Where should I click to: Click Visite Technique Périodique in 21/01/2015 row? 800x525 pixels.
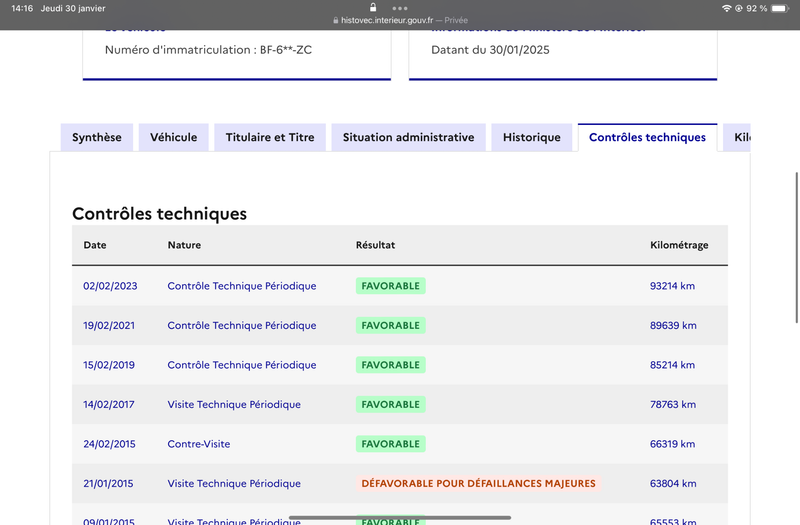pos(234,484)
